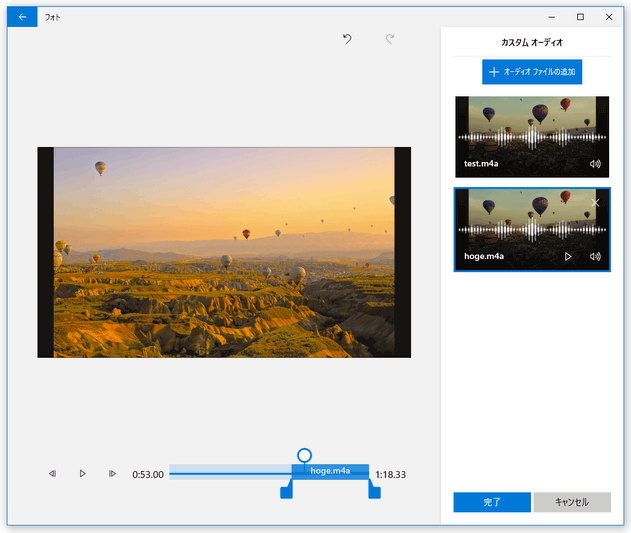Click the redo arrow icon
The image size is (631, 533).
click(x=390, y=39)
